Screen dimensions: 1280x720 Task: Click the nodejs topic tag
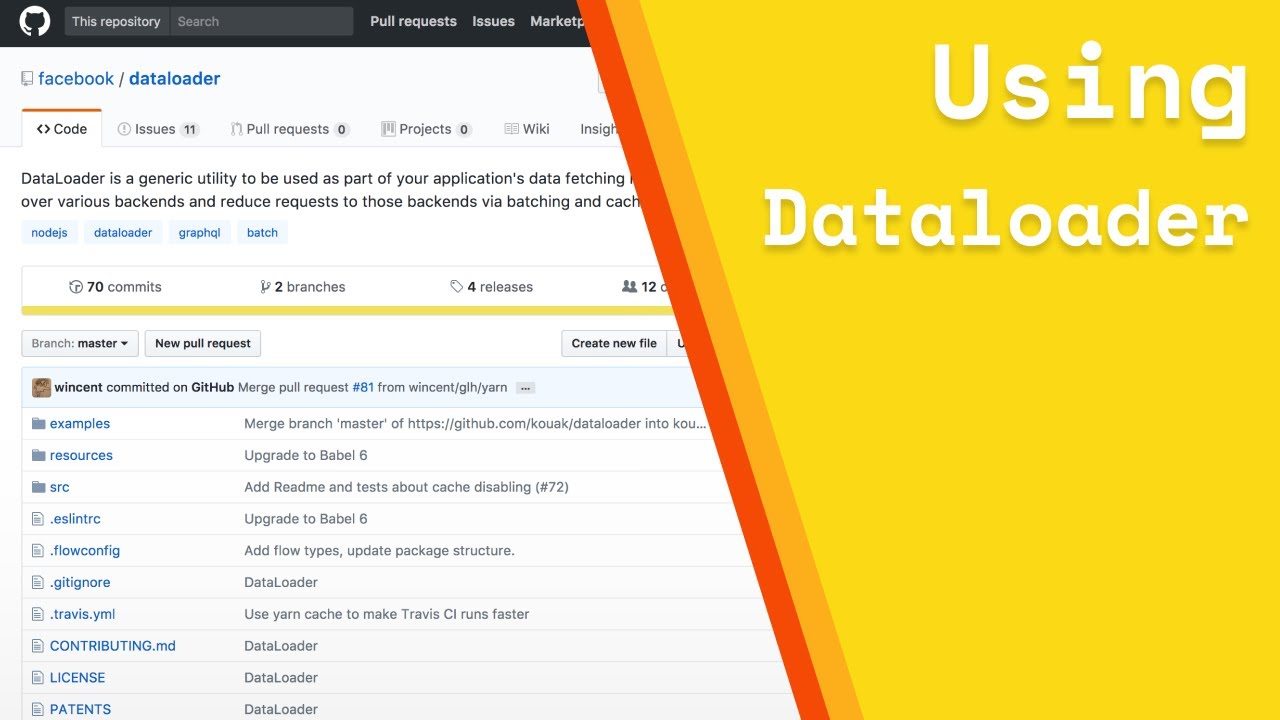point(49,233)
